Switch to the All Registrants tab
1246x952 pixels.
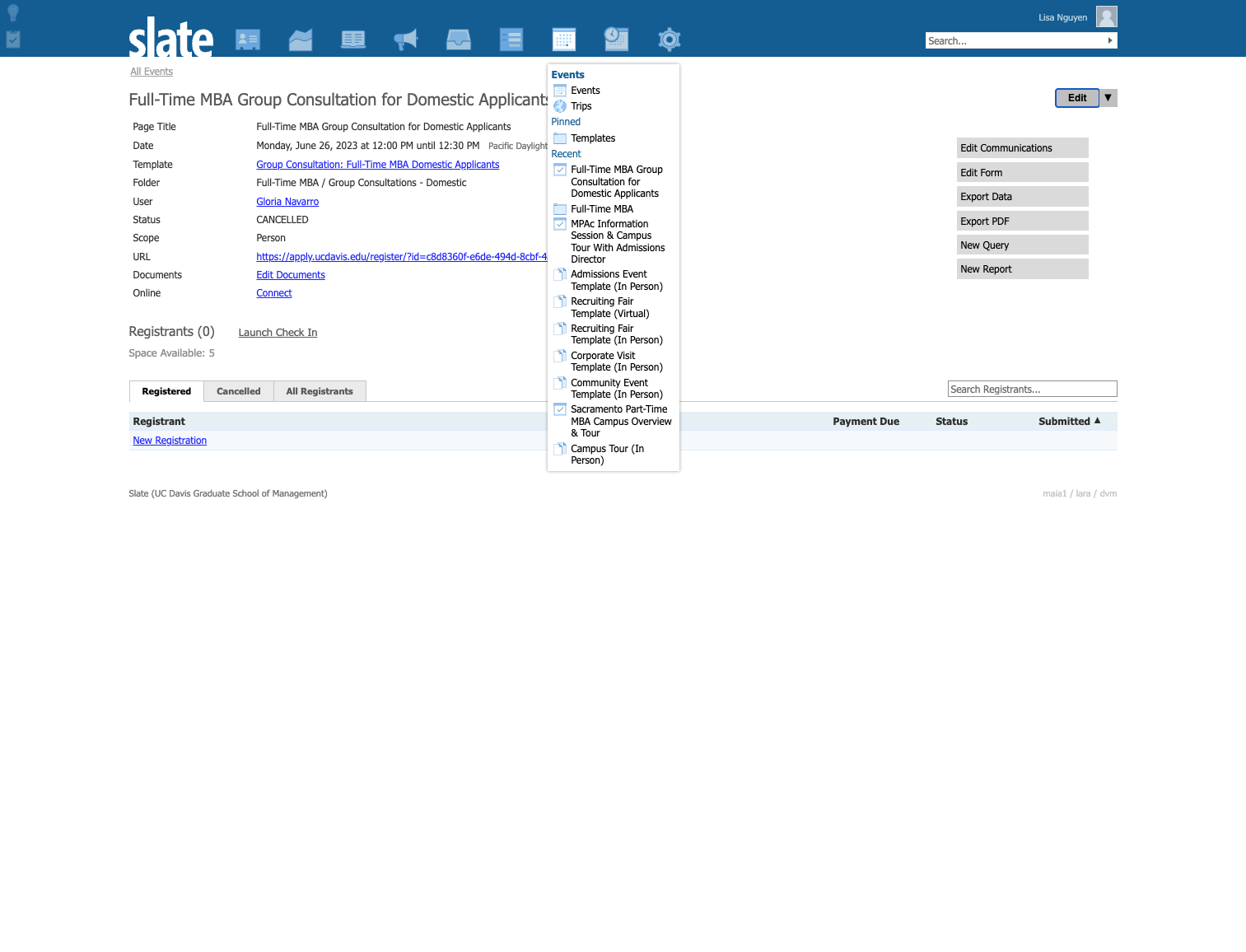(320, 391)
